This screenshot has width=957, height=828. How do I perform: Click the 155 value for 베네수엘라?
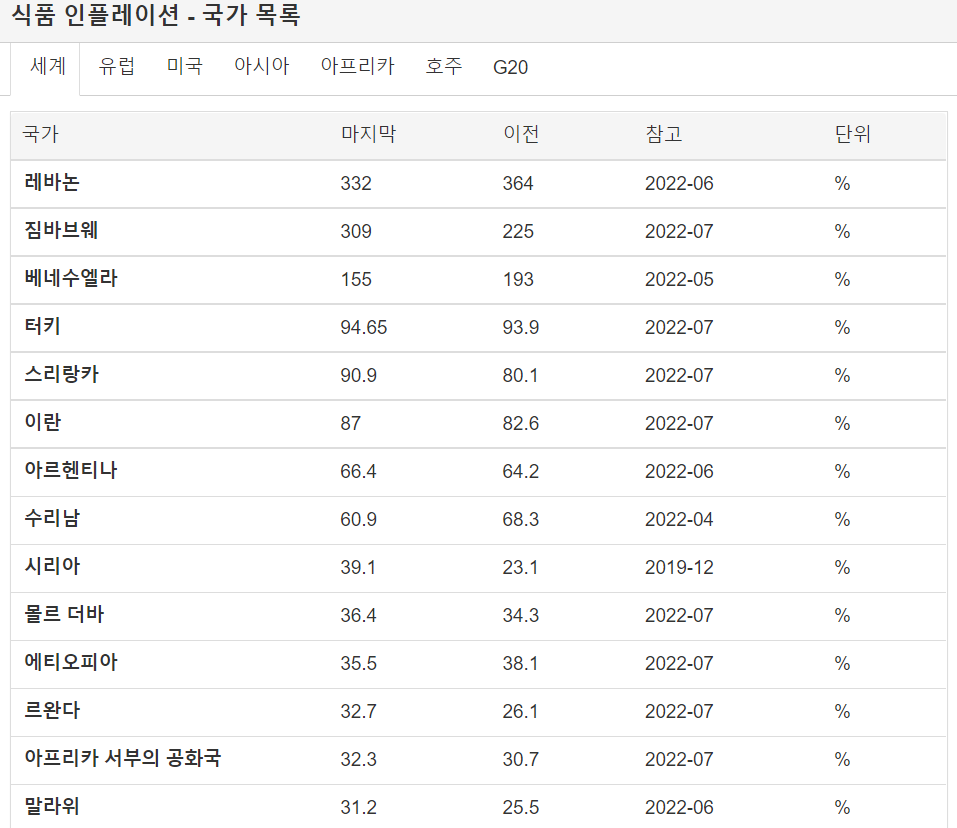pos(356,279)
